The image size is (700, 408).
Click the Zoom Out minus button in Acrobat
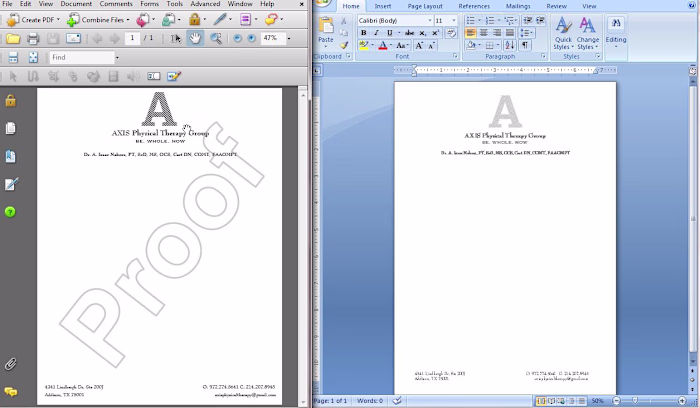238,38
